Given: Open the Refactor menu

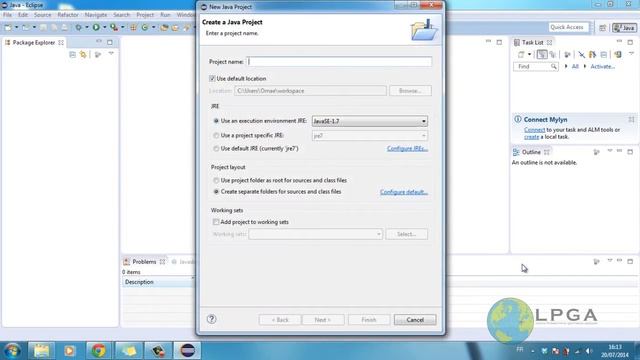Looking at the screenshot, I should [68, 15].
